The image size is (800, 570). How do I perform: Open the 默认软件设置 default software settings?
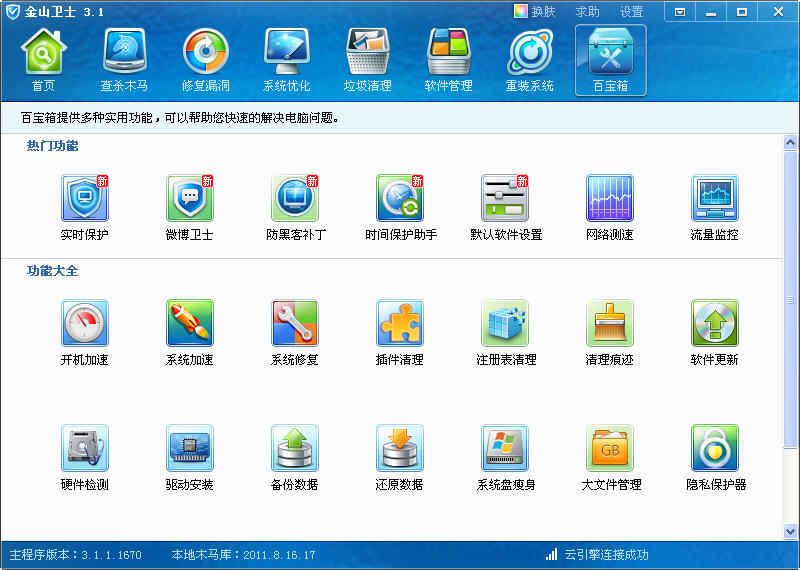click(505, 199)
